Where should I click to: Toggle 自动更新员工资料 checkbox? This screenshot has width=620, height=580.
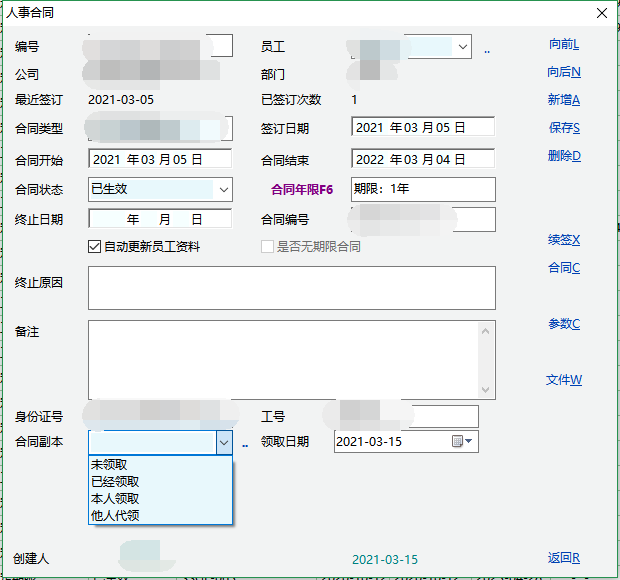[x=95, y=247]
